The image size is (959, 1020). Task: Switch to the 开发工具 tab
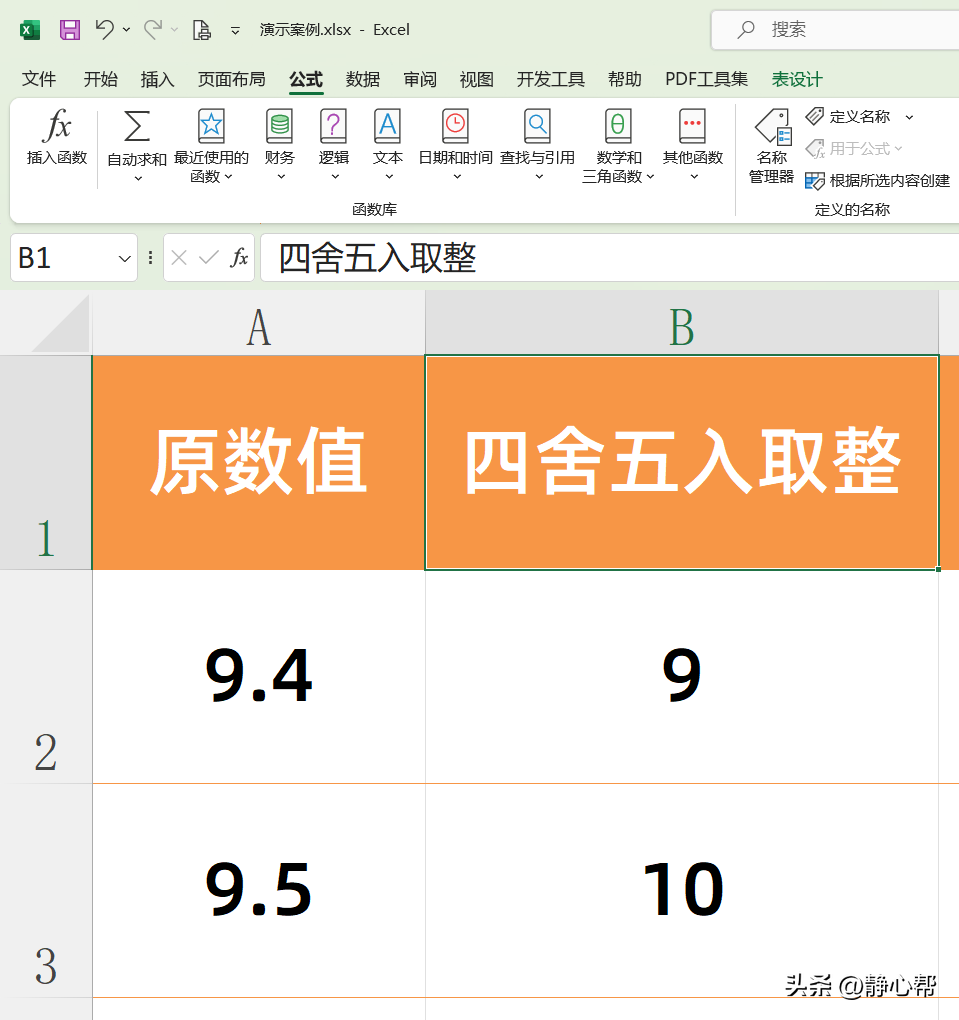(x=550, y=79)
